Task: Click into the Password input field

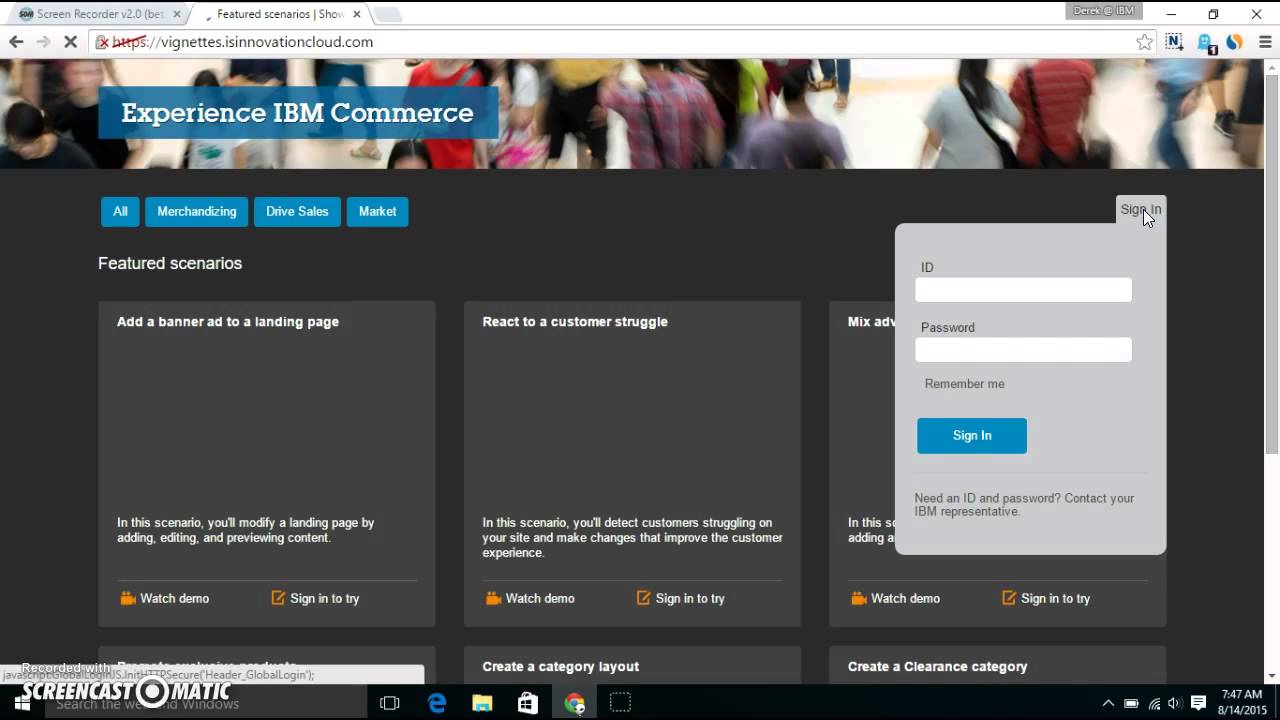Action: (1023, 350)
